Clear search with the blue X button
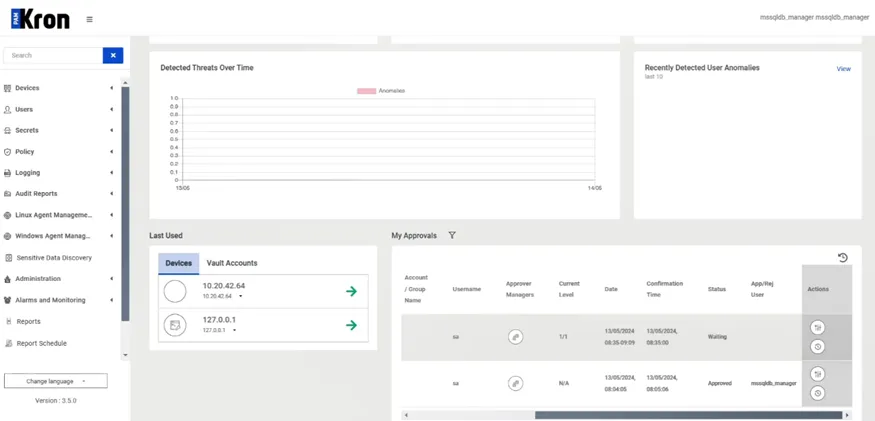Viewport: 875px width, 421px height. point(113,55)
